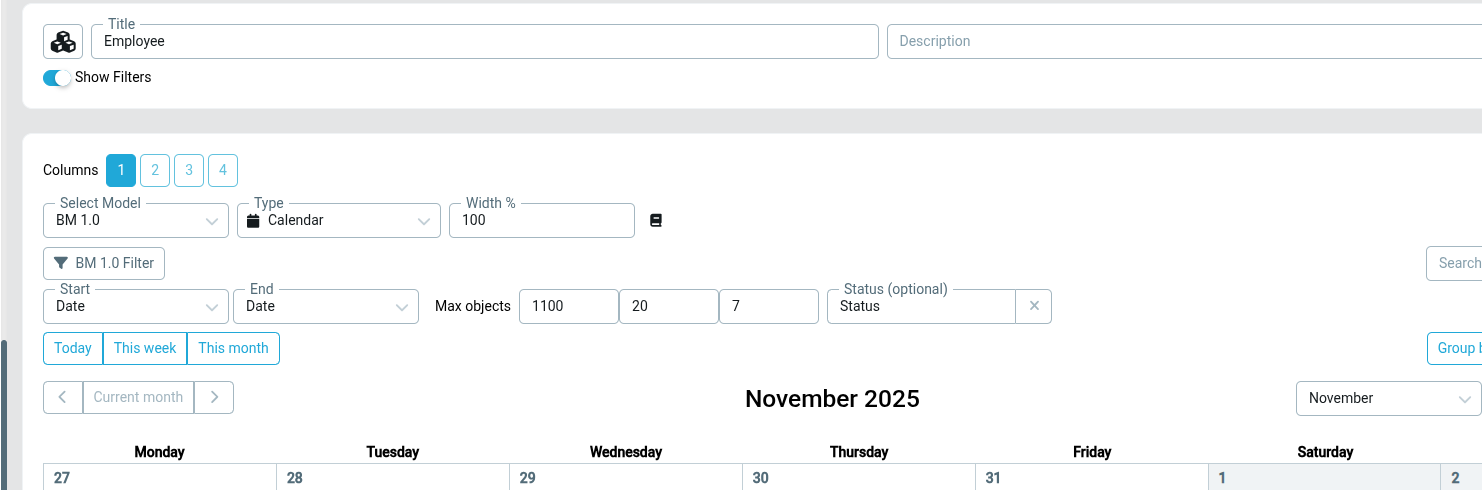This screenshot has height=490, width=1482.
Task: Click the Width % input field
Action: click(541, 220)
